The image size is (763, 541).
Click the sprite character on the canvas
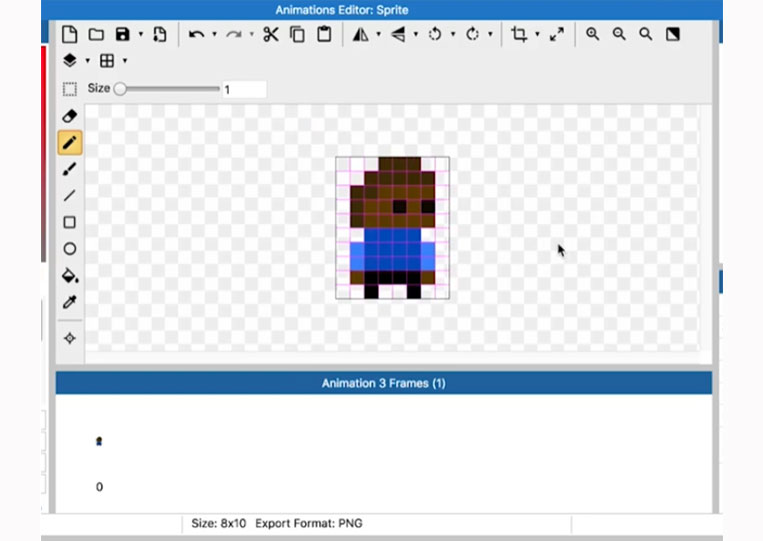[392, 228]
